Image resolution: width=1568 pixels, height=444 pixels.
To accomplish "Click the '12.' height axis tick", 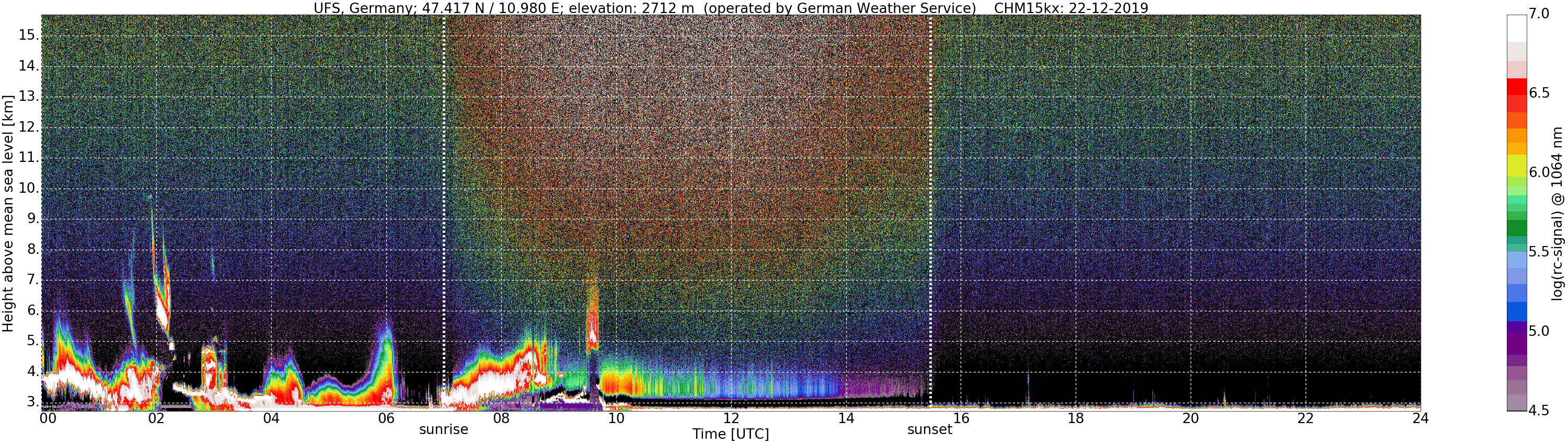I will 29,127.
